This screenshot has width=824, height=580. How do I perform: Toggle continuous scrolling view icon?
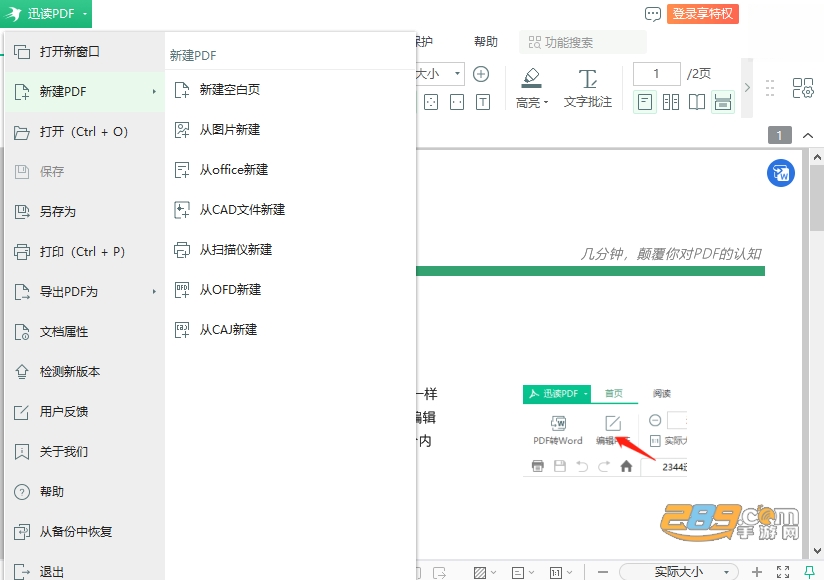point(723,102)
